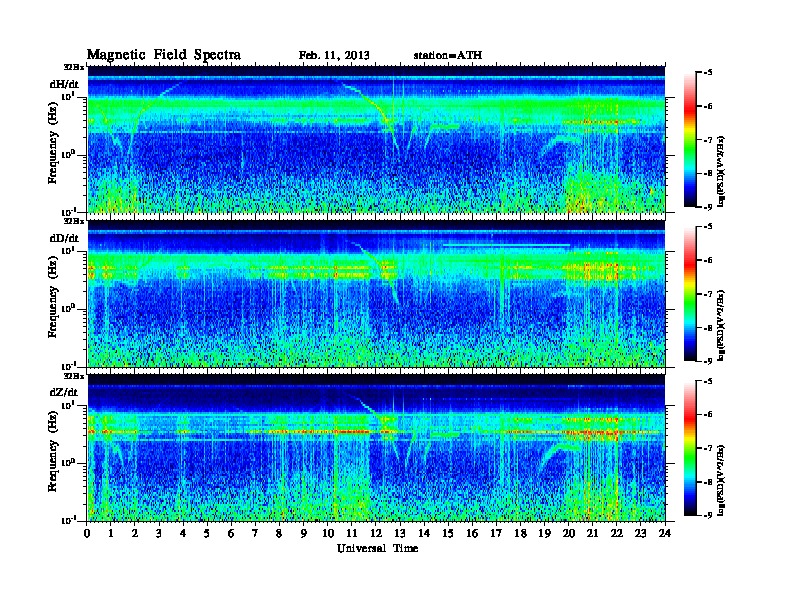The height and width of the screenshot is (612, 792).
Task: Click the dD/dt panel label
Action: (x=64, y=238)
